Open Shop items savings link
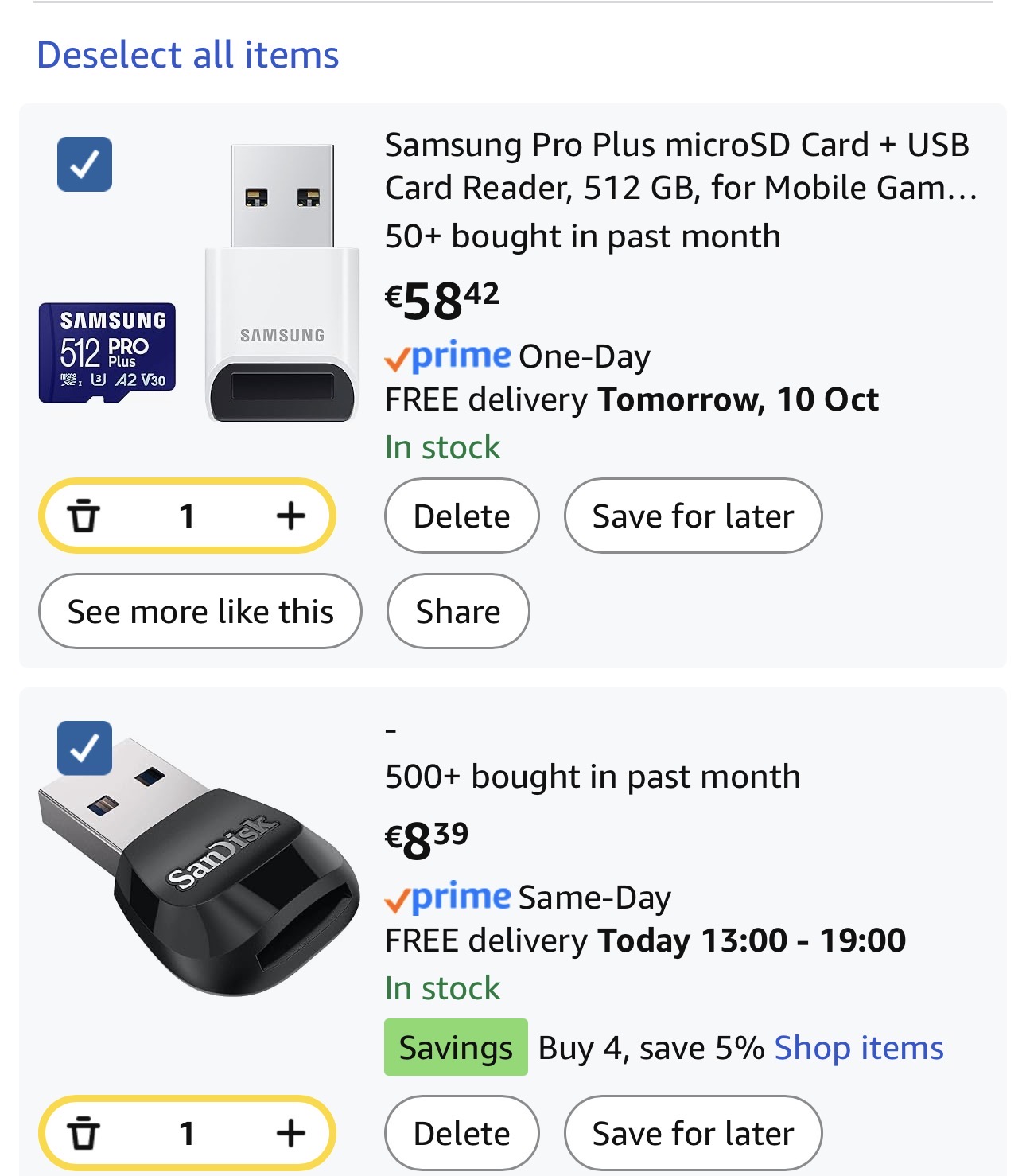 point(859,1048)
